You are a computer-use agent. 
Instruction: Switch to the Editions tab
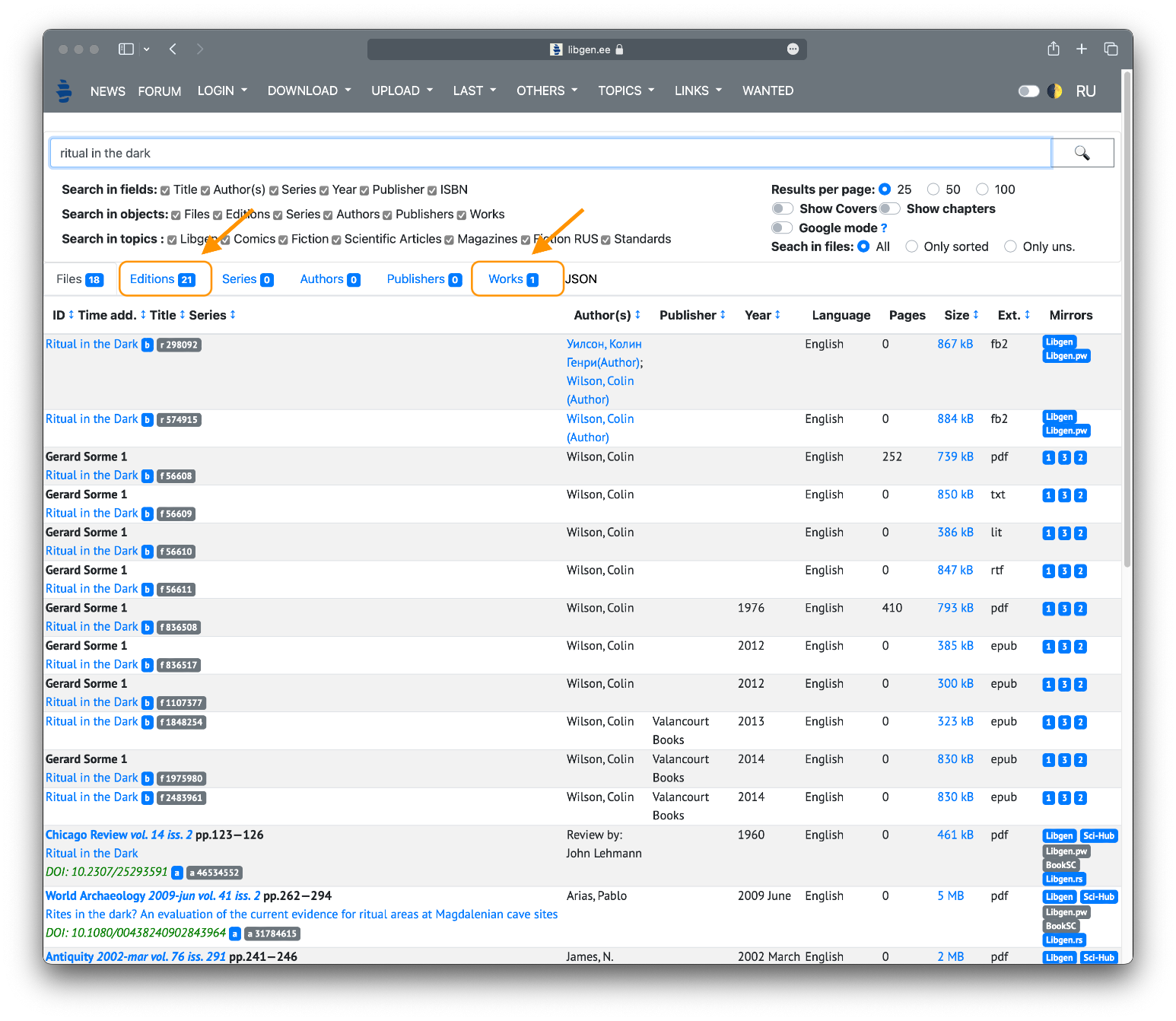pos(162,279)
